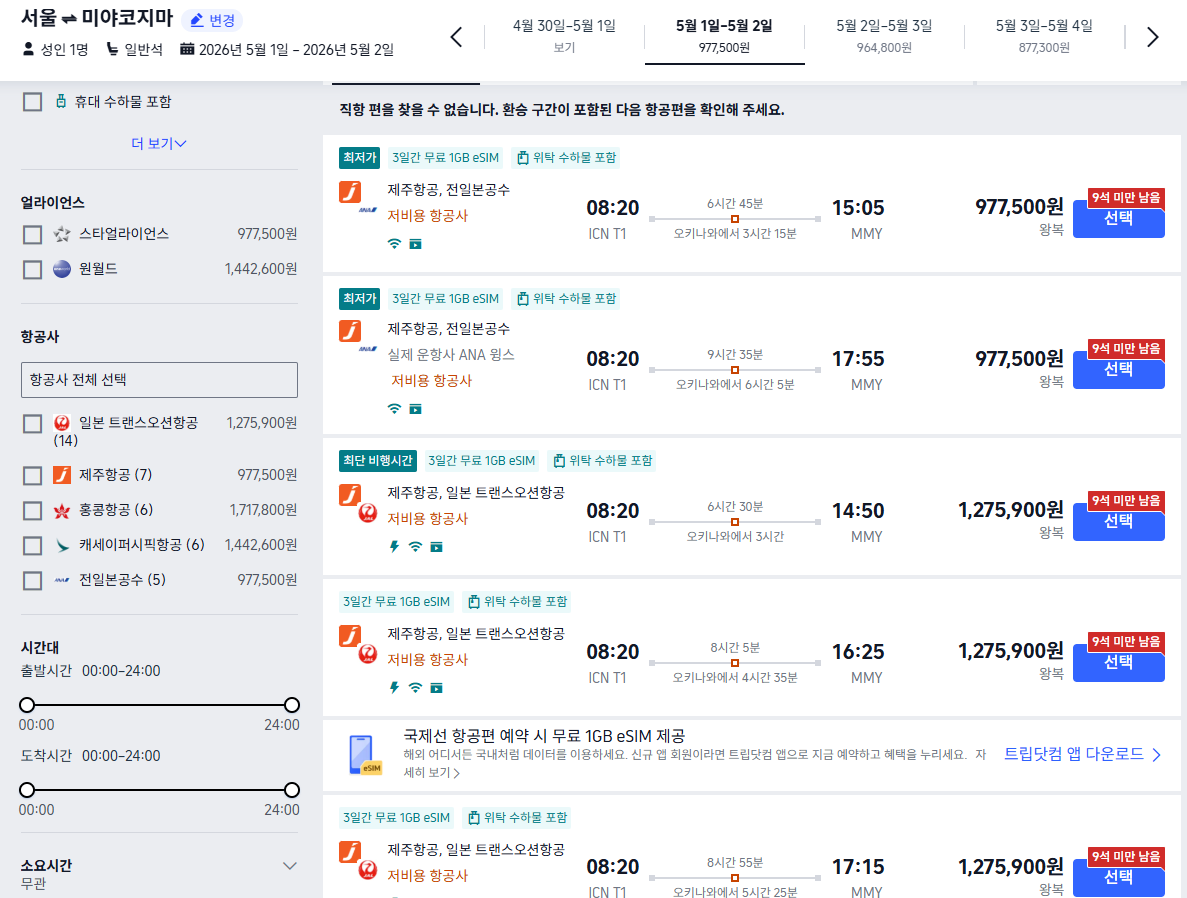Check the 휴대 수하물 포함 checkbox

point(33,101)
